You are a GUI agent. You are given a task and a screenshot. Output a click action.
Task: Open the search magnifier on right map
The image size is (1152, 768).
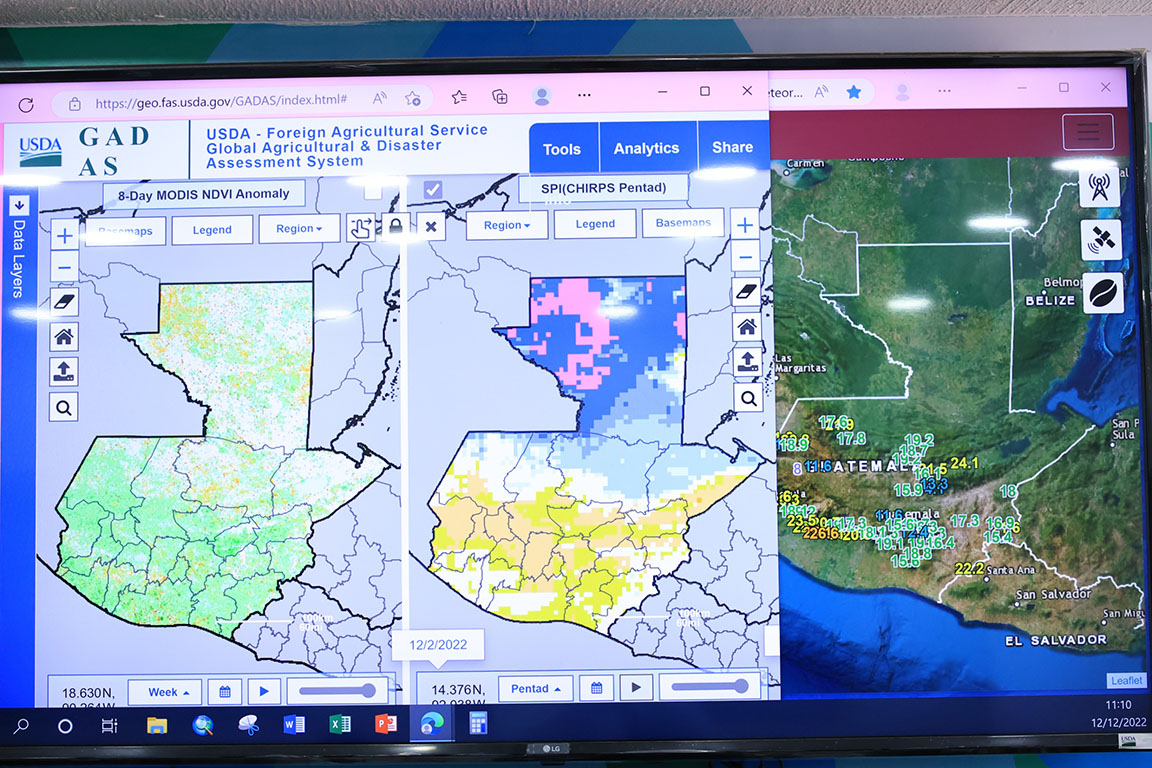coord(746,398)
